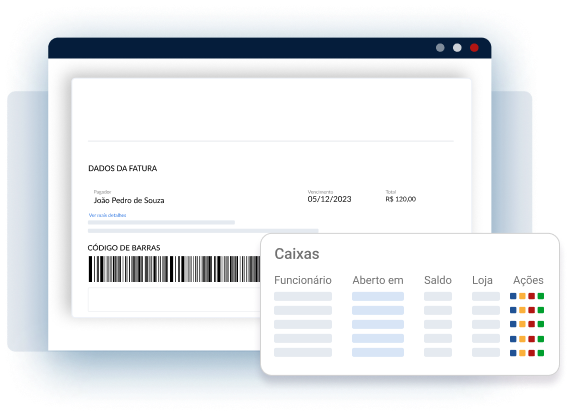568x414 pixels.
Task: Click the gray dot in the window title bar
Action: point(440,48)
